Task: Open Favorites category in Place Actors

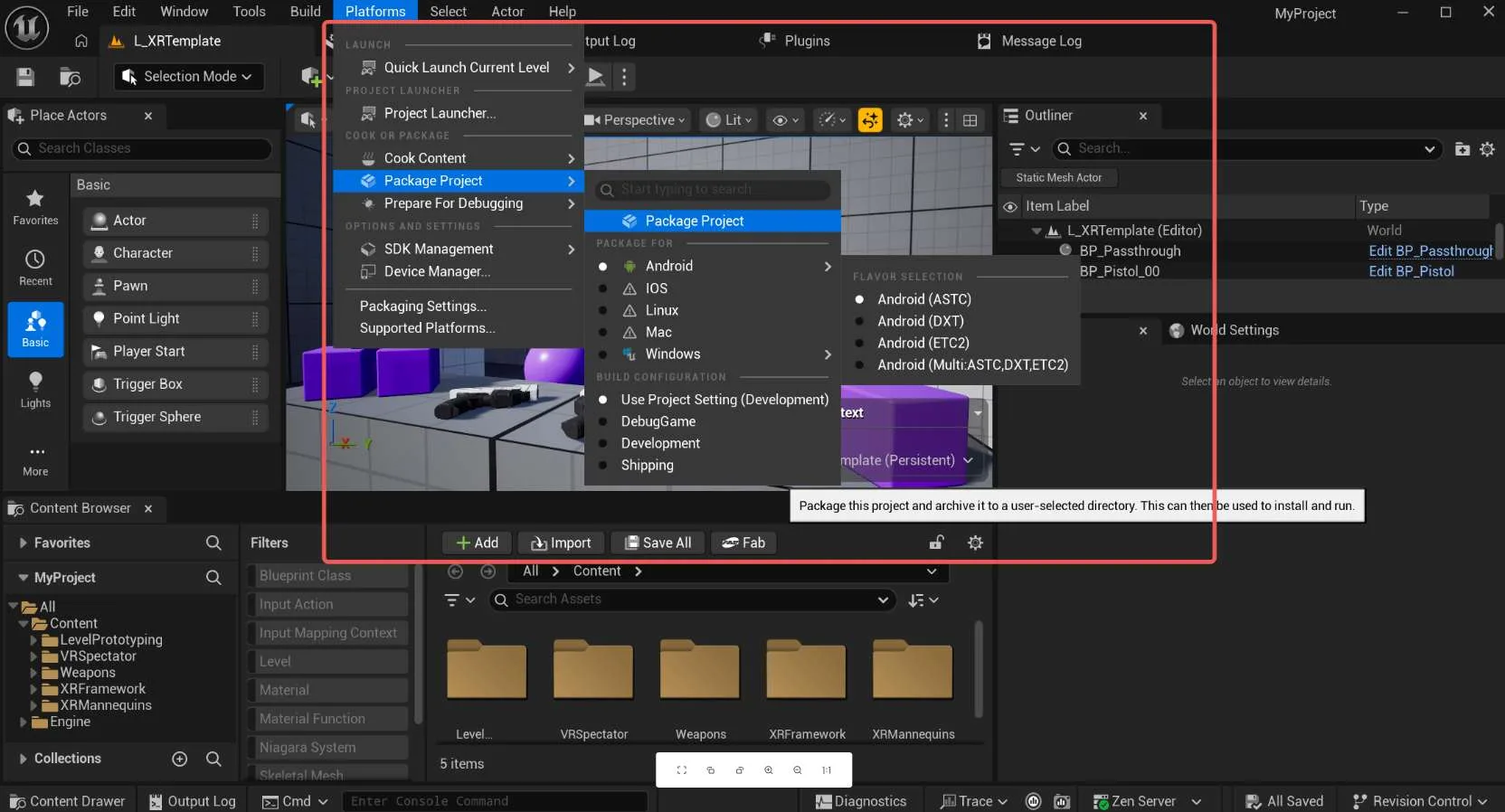Action: tap(35, 208)
